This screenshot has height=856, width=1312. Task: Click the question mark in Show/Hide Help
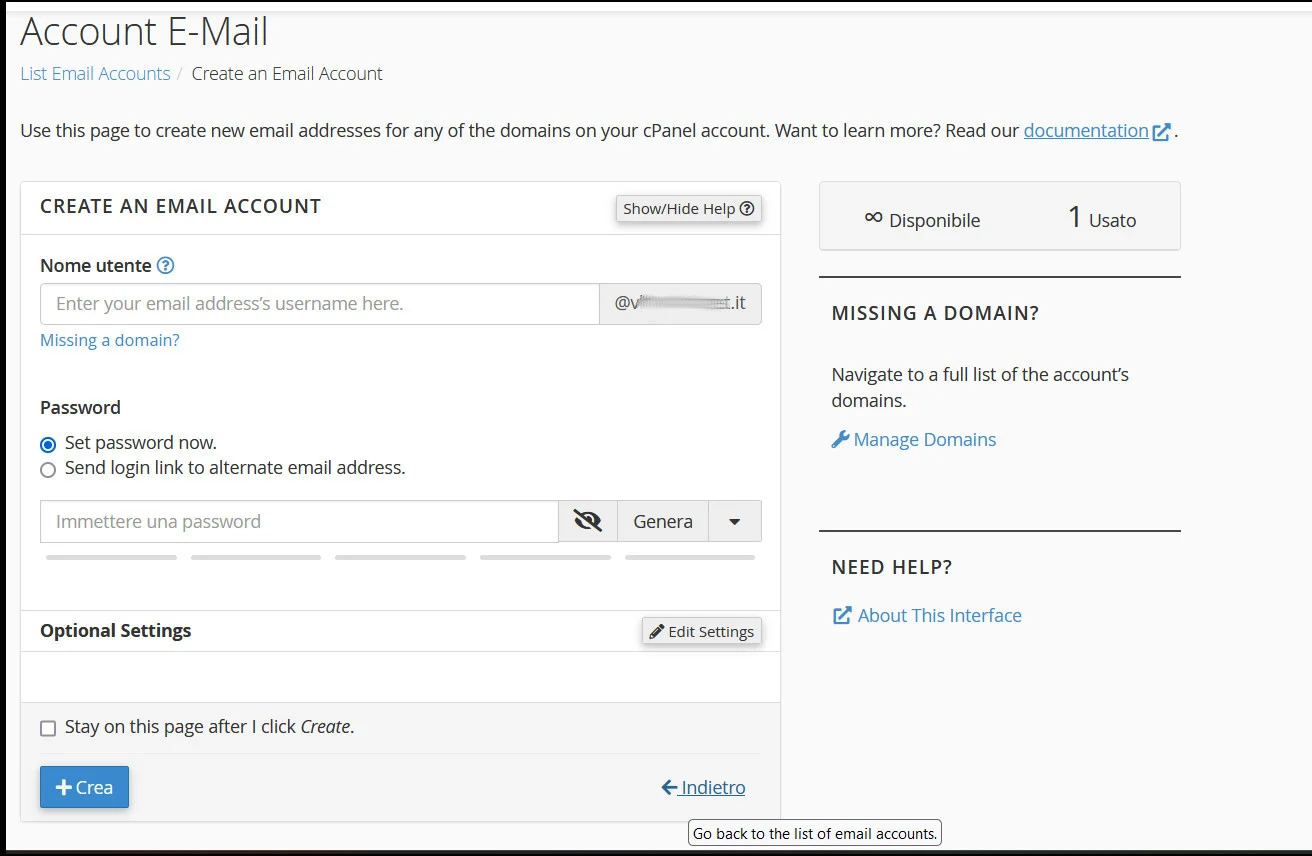pos(747,208)
